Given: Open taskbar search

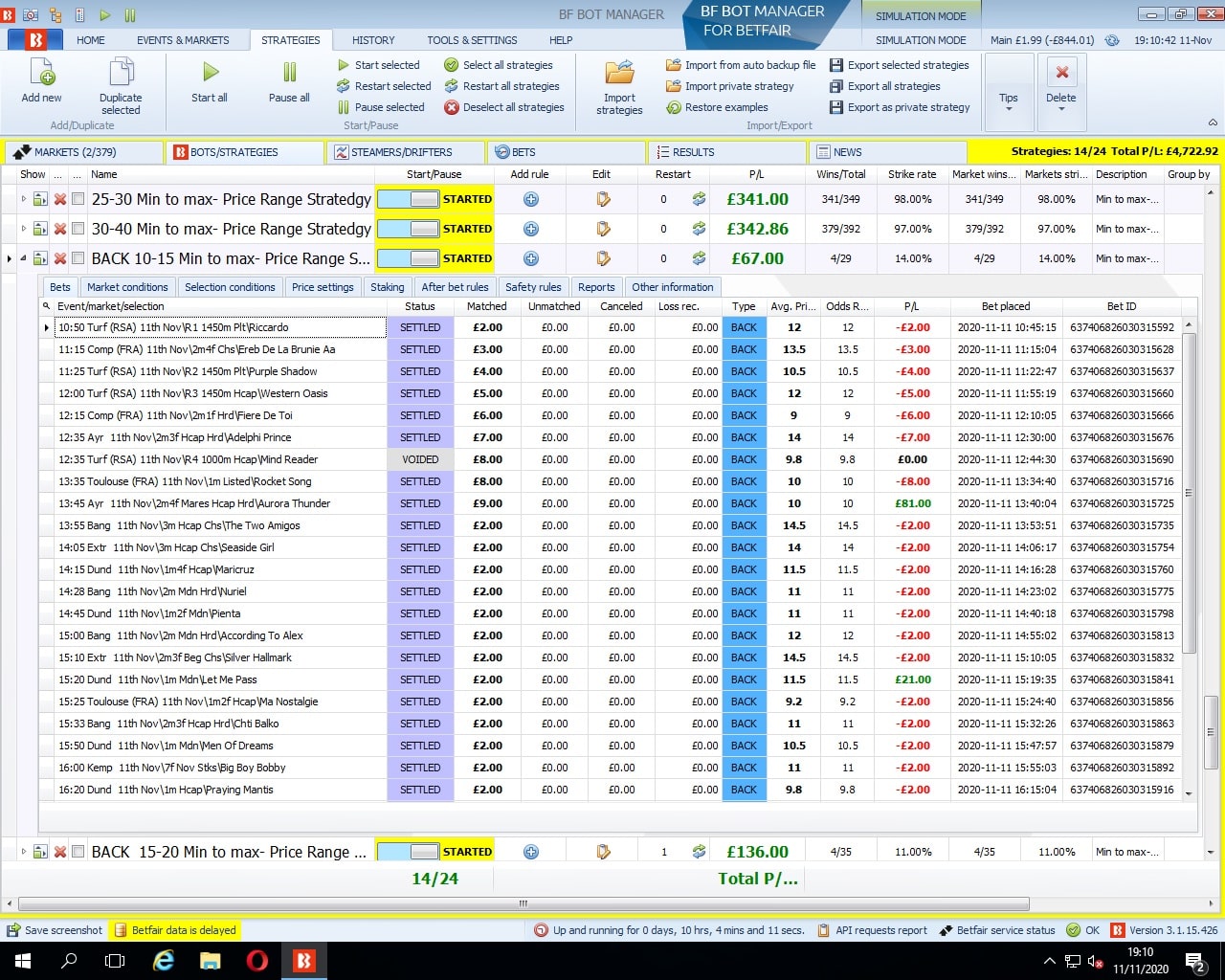Looking at the screenshot, I should 69,961.
